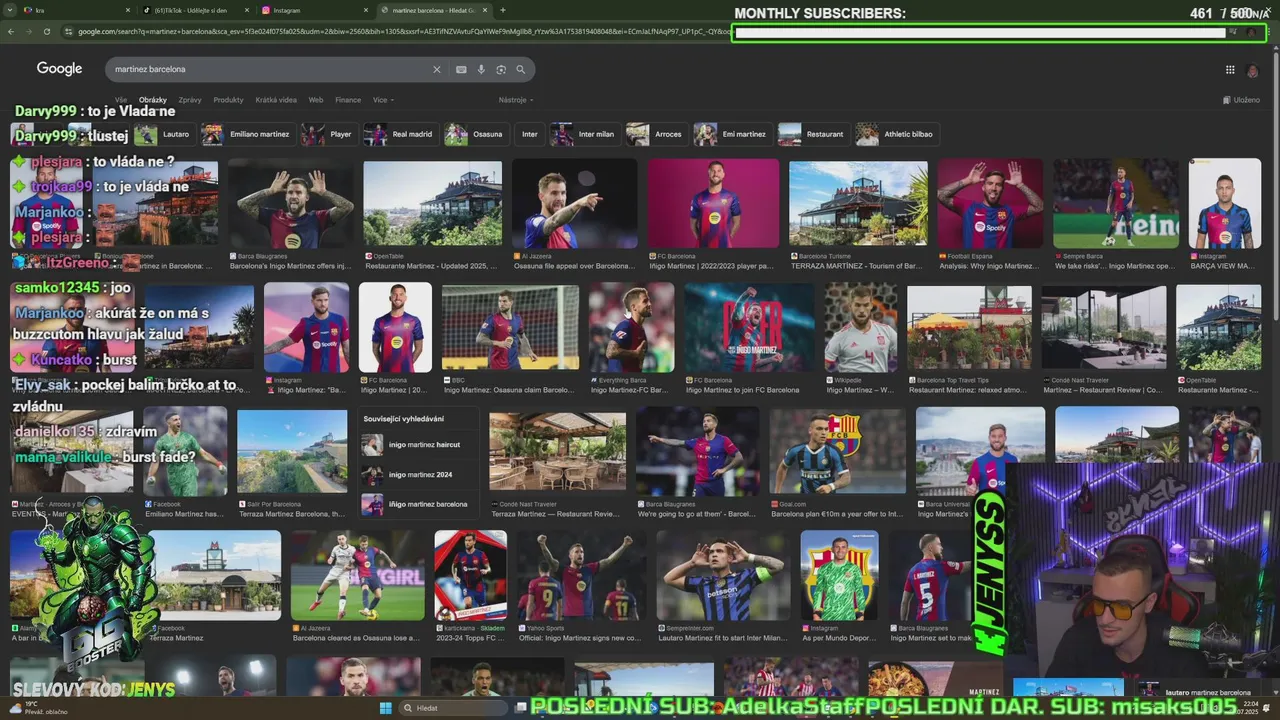Screen dimensions: 1280x720
Task: Submit search with the magnifying glass icon
Action: click(520, 70)
